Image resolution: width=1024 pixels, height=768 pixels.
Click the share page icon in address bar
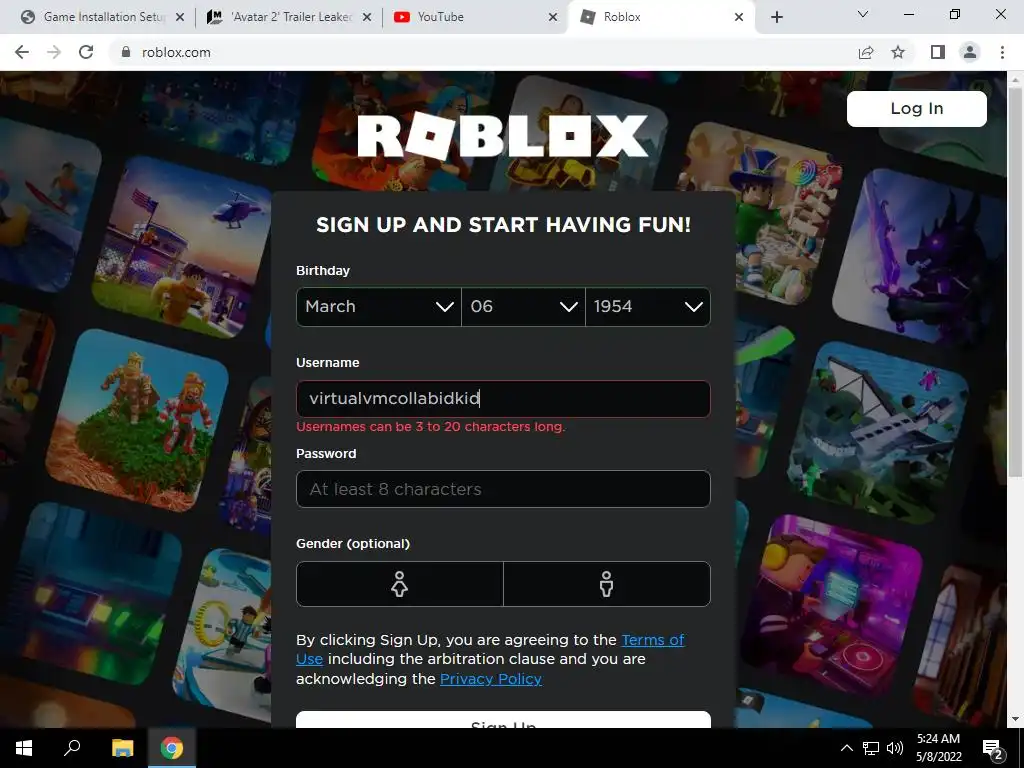pos(866,52)
